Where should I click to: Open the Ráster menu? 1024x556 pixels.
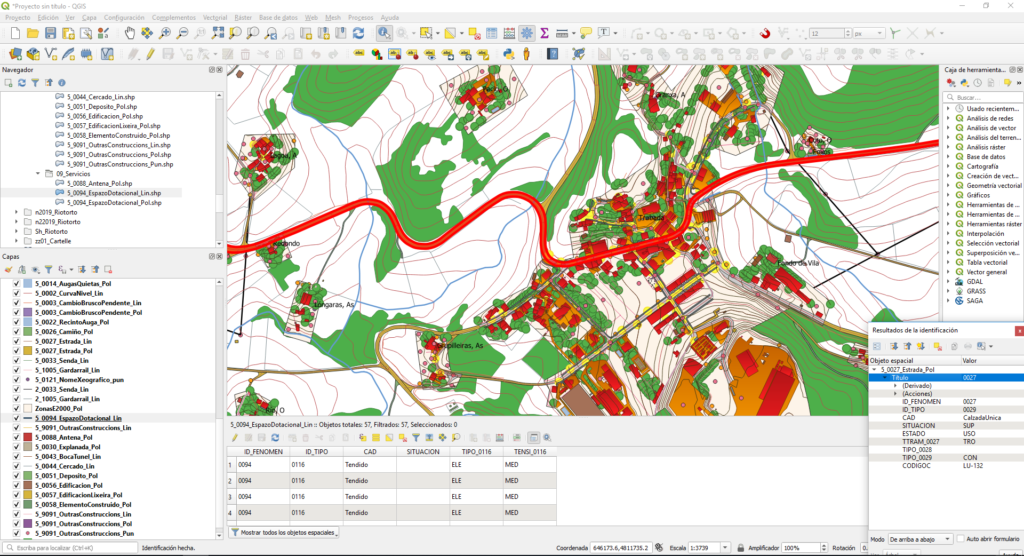point(243,18)
